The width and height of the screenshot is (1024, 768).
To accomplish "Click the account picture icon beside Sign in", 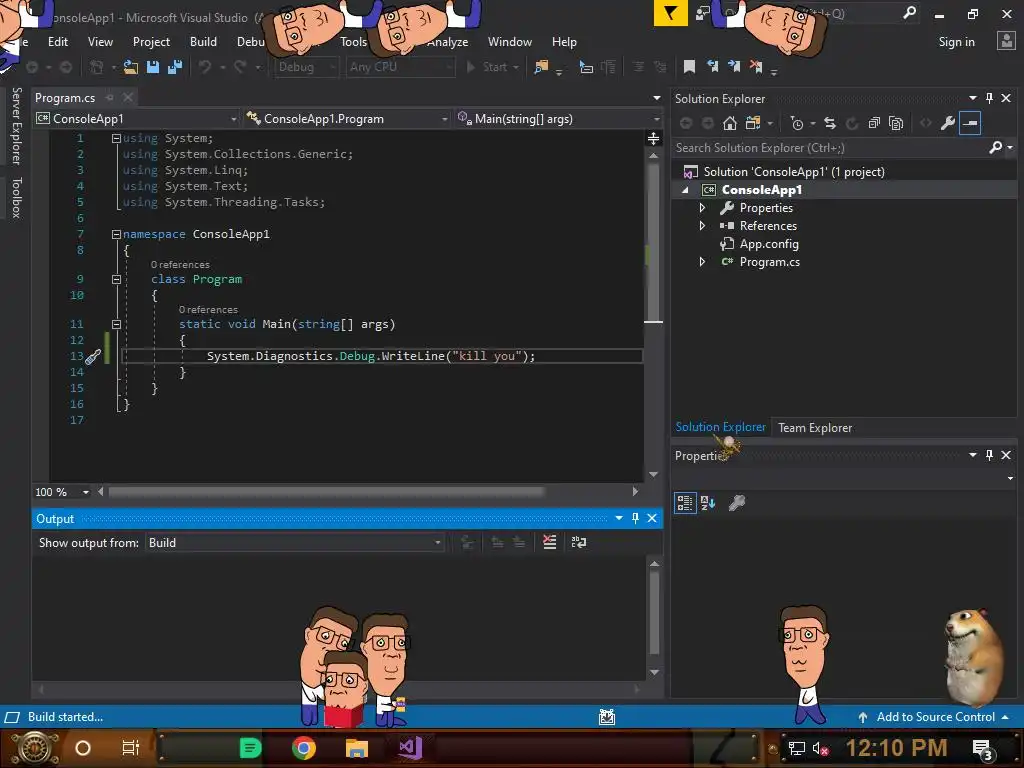I will point(1006,41).
